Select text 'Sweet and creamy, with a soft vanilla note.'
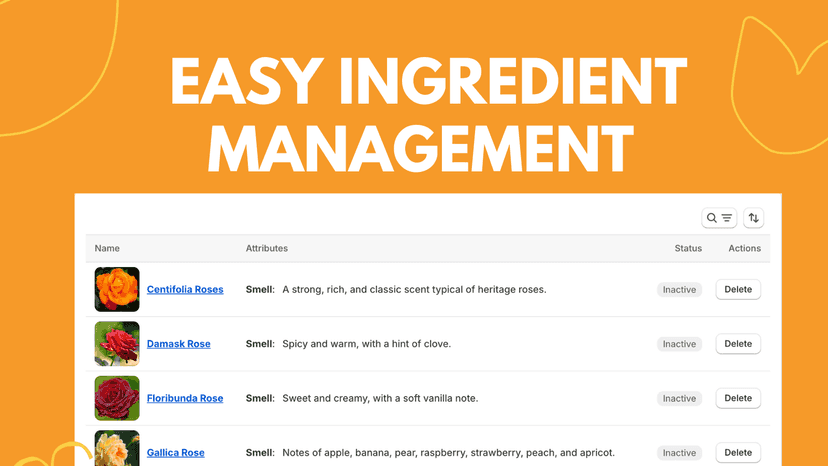Viewport: 828px width, 466px height. (x=380, y=398)
